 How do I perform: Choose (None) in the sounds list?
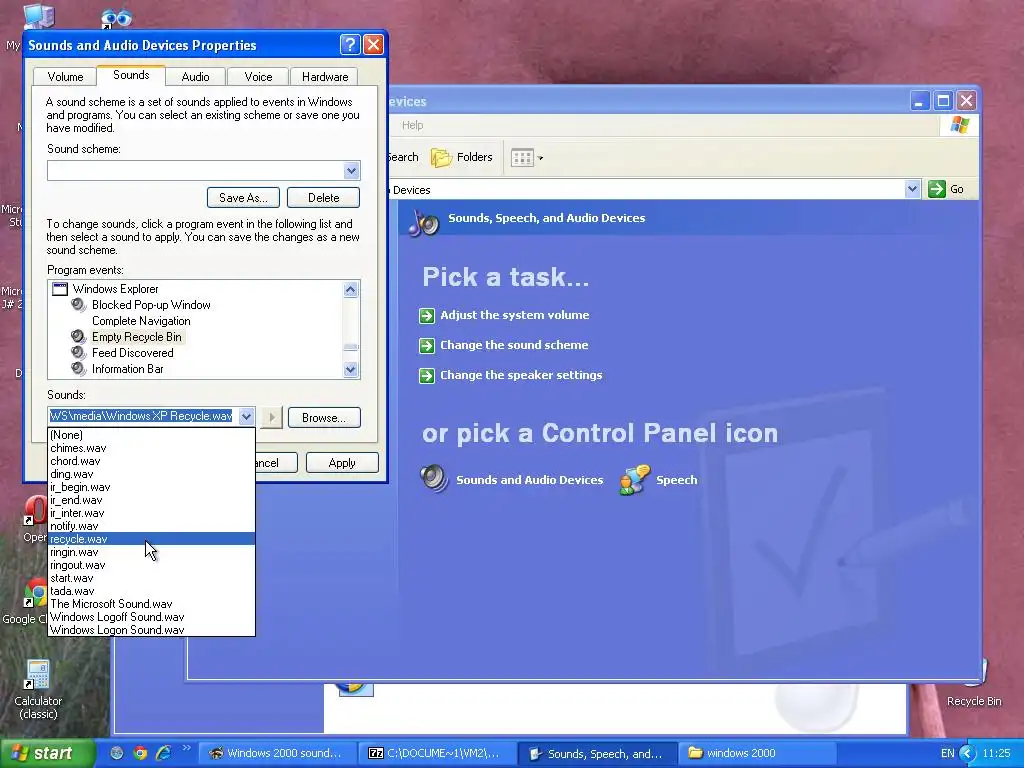(152, 435)
